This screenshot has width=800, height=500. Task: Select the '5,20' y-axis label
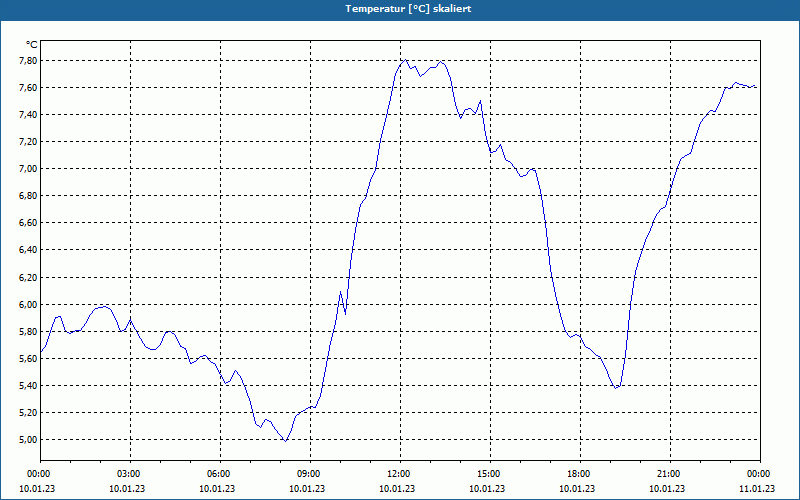point(28,413)
